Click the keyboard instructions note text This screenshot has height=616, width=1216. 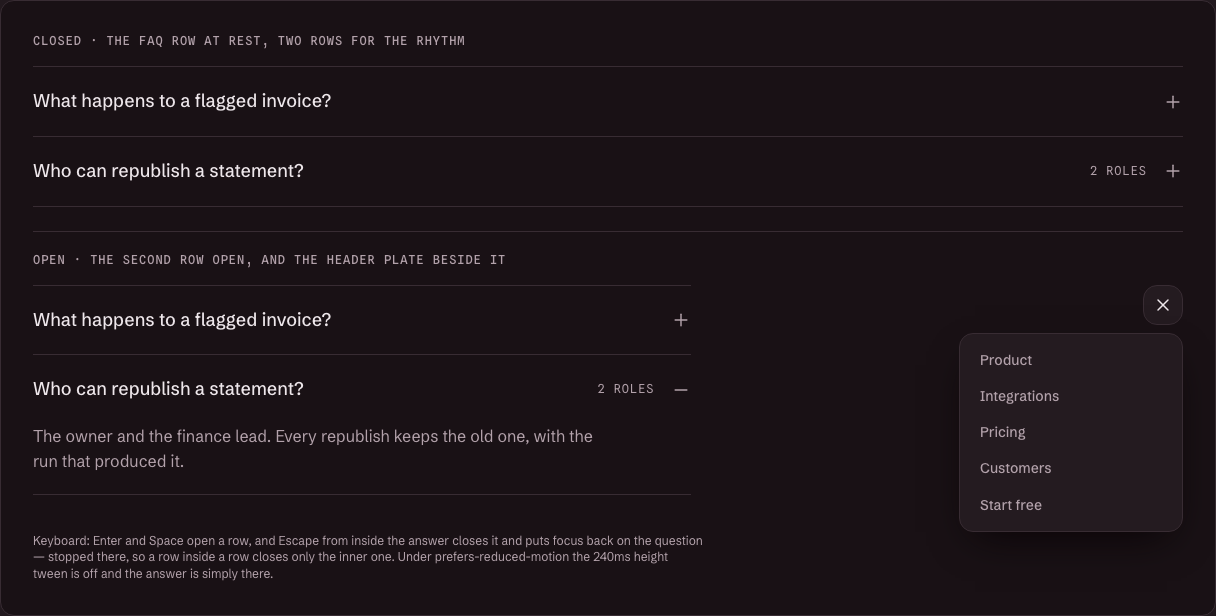point(368,557)
